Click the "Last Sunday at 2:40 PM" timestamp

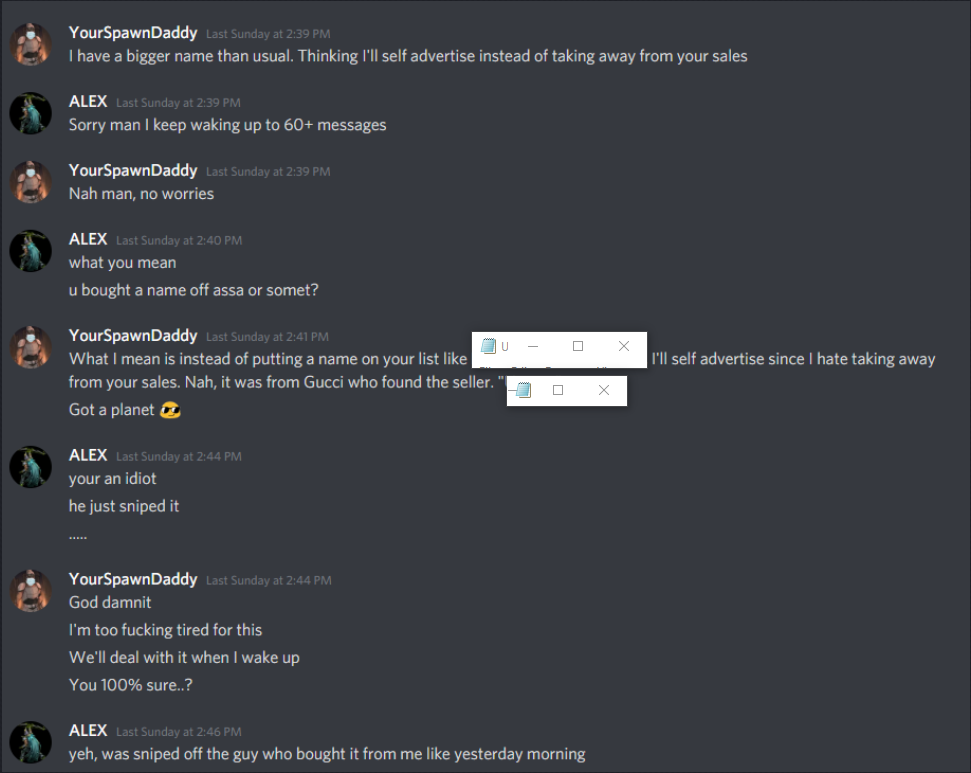click(x=179, y=240)
